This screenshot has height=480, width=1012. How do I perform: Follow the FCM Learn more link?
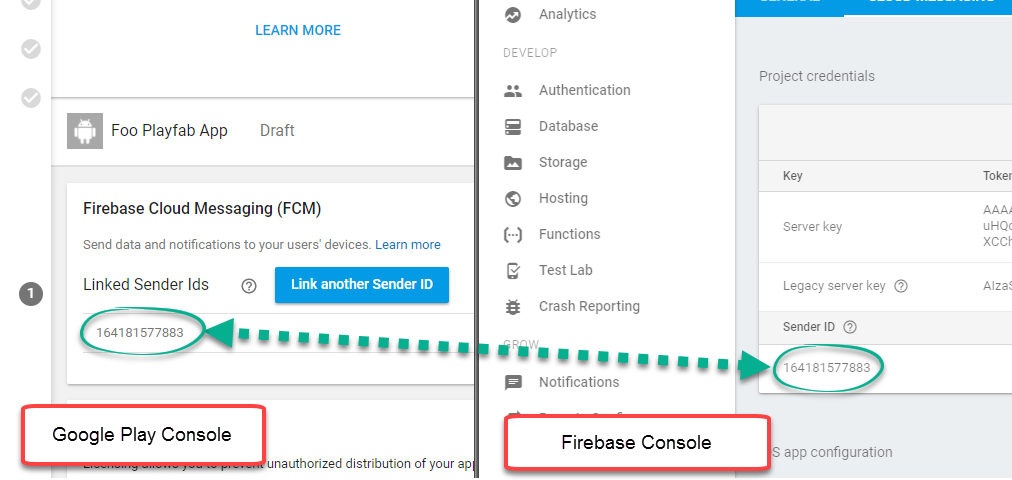408,245
